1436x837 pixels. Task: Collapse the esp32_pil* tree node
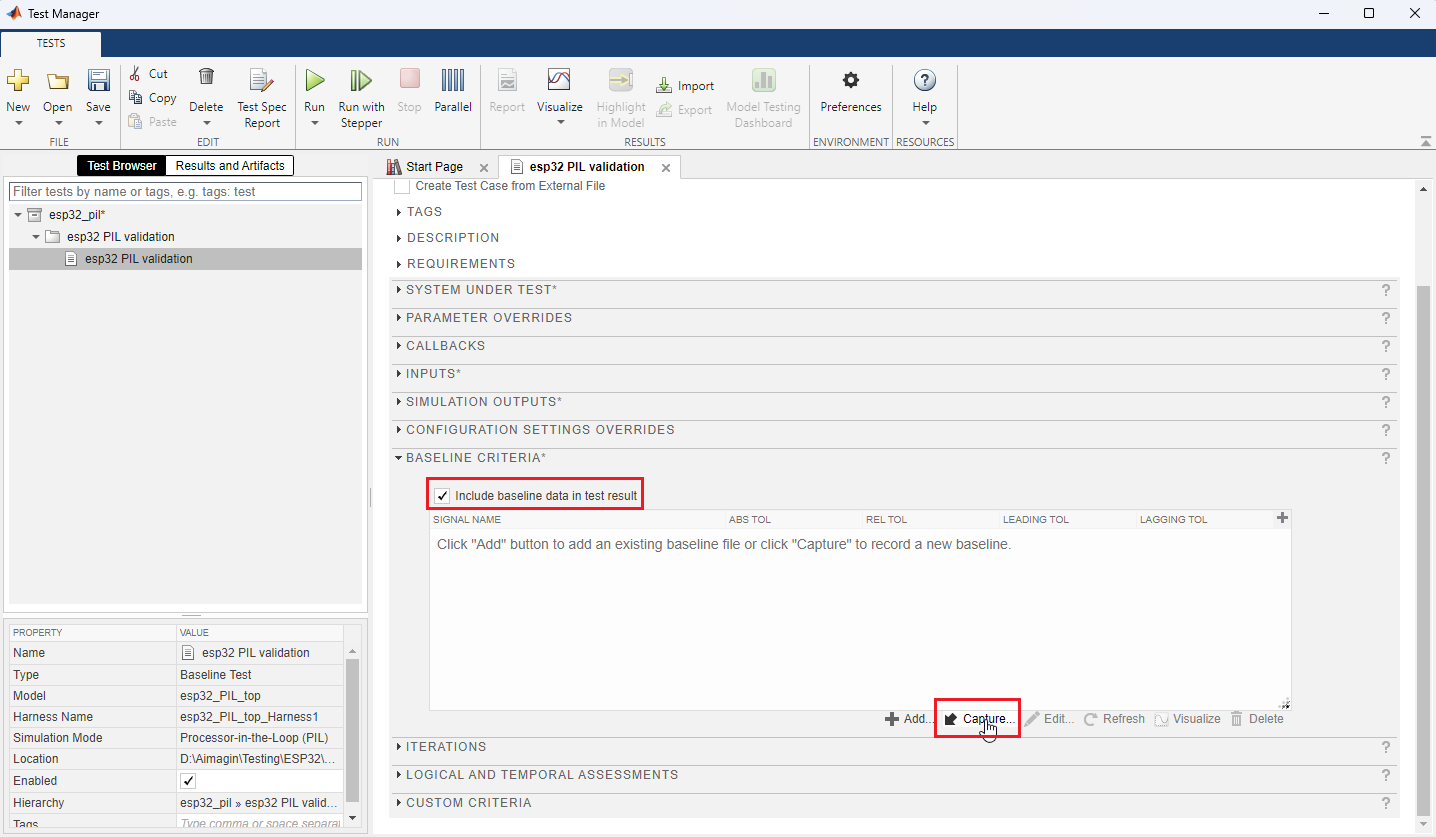point(18,215)
